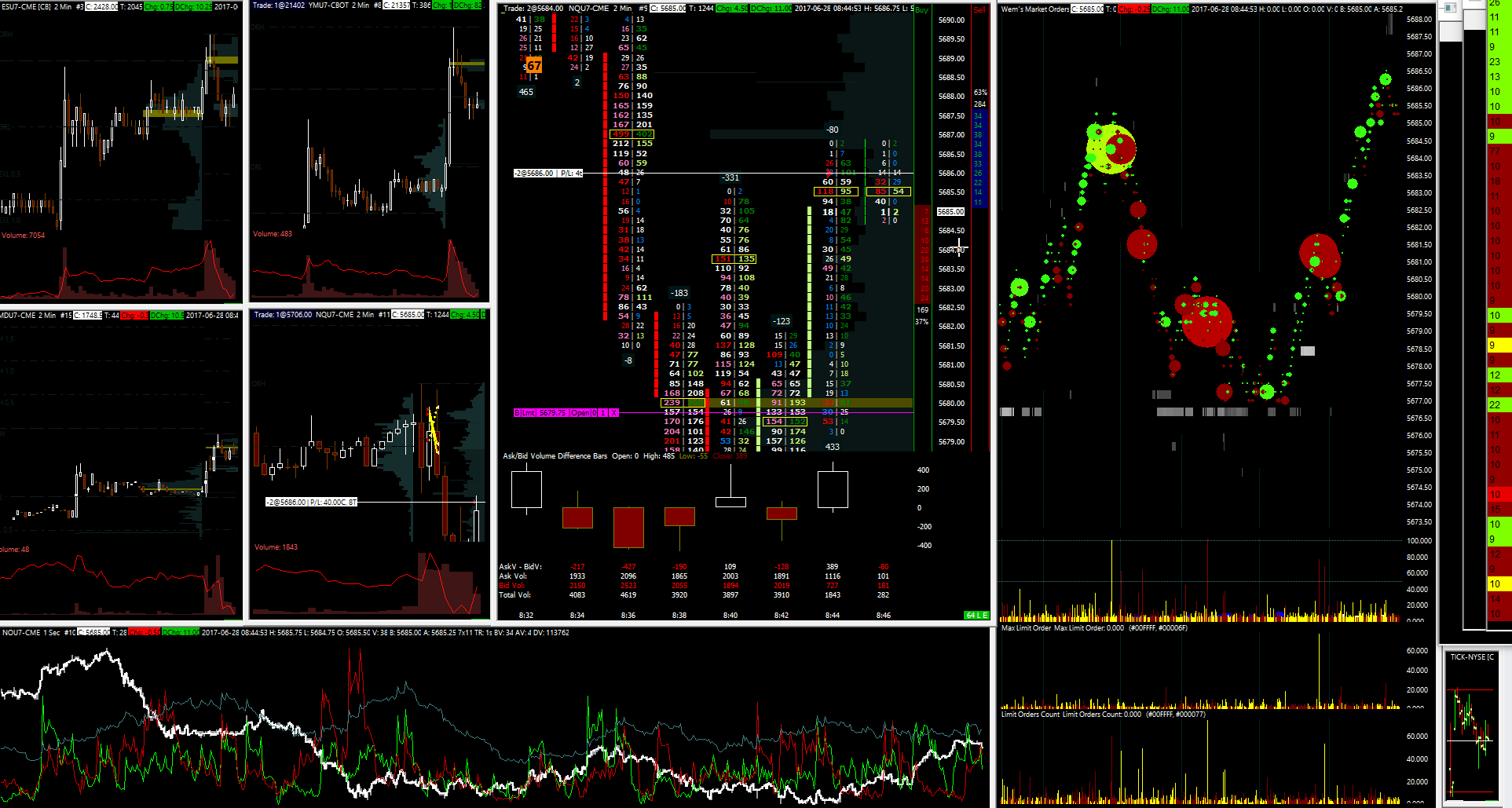Screen dimensions: 1512x808
Task: Click the -331 delta label in footprint chart
Action: tap(730, 178)
